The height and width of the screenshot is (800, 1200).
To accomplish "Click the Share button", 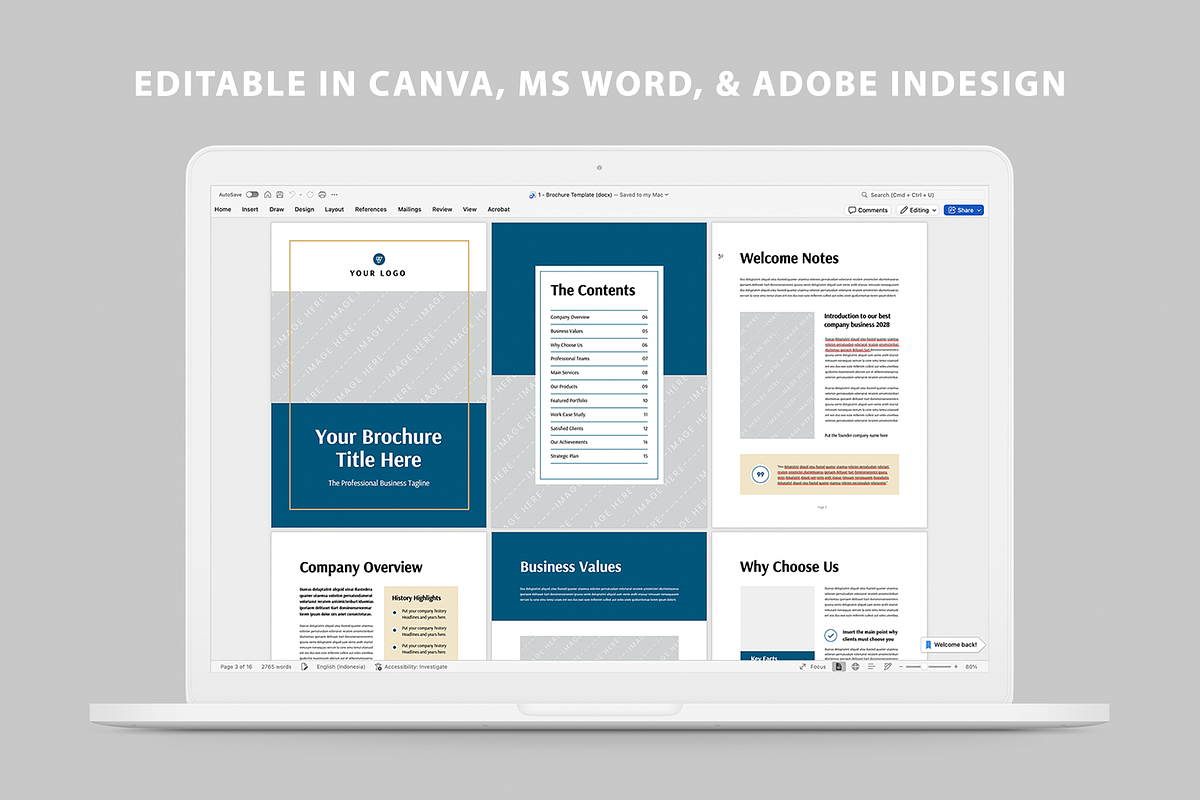I will [x=964, y=210].
